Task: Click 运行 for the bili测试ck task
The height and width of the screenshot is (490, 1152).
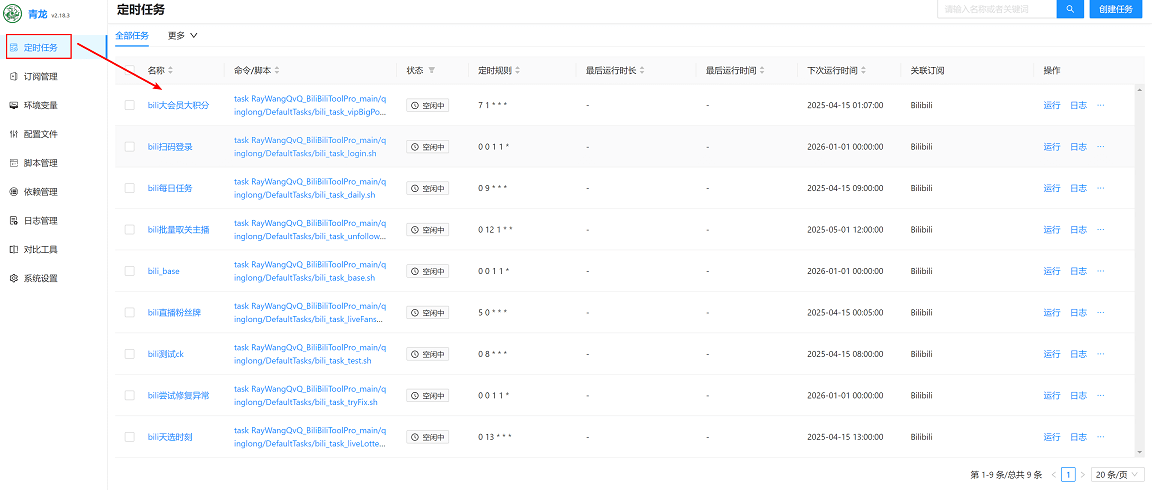Action: (1051, 354)
